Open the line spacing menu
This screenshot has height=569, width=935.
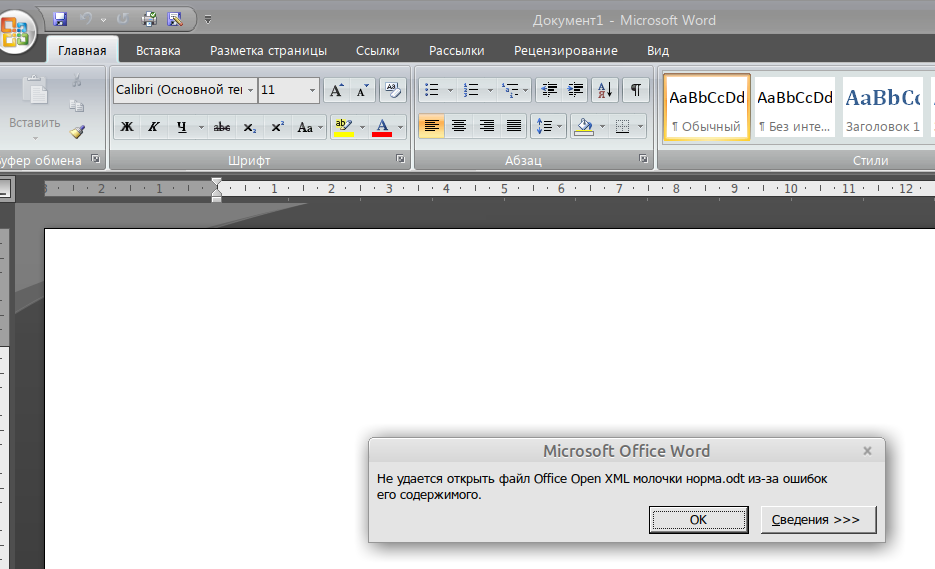click(549, 126)
